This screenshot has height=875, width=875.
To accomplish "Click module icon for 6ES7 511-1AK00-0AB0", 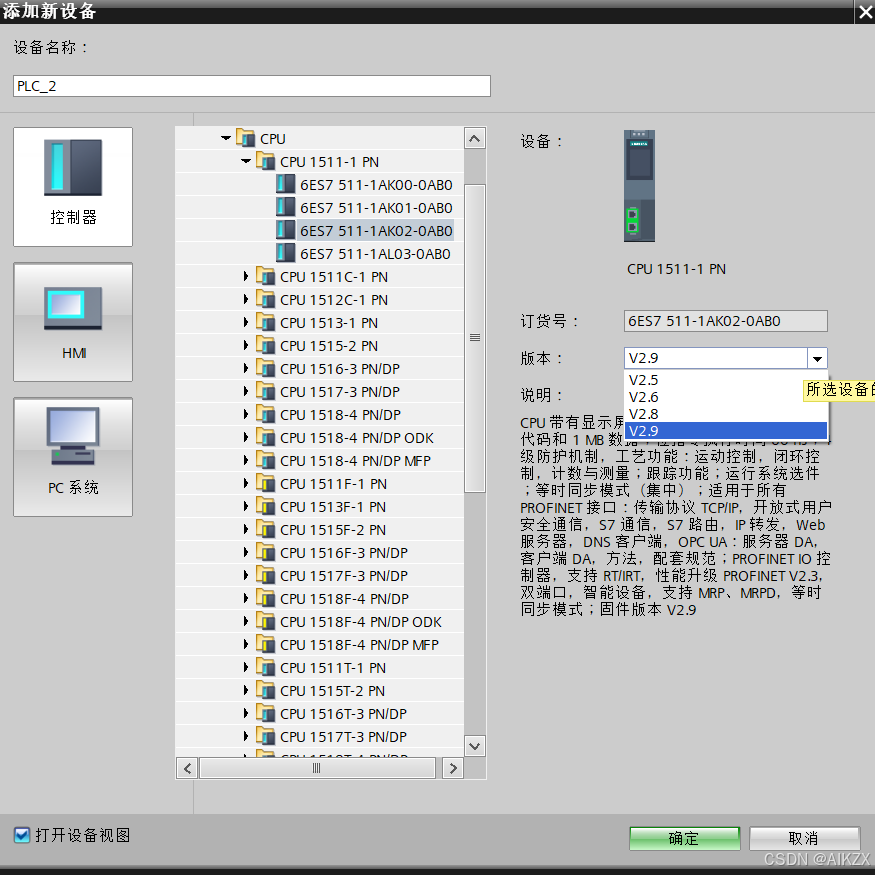I will pos(286,184).
